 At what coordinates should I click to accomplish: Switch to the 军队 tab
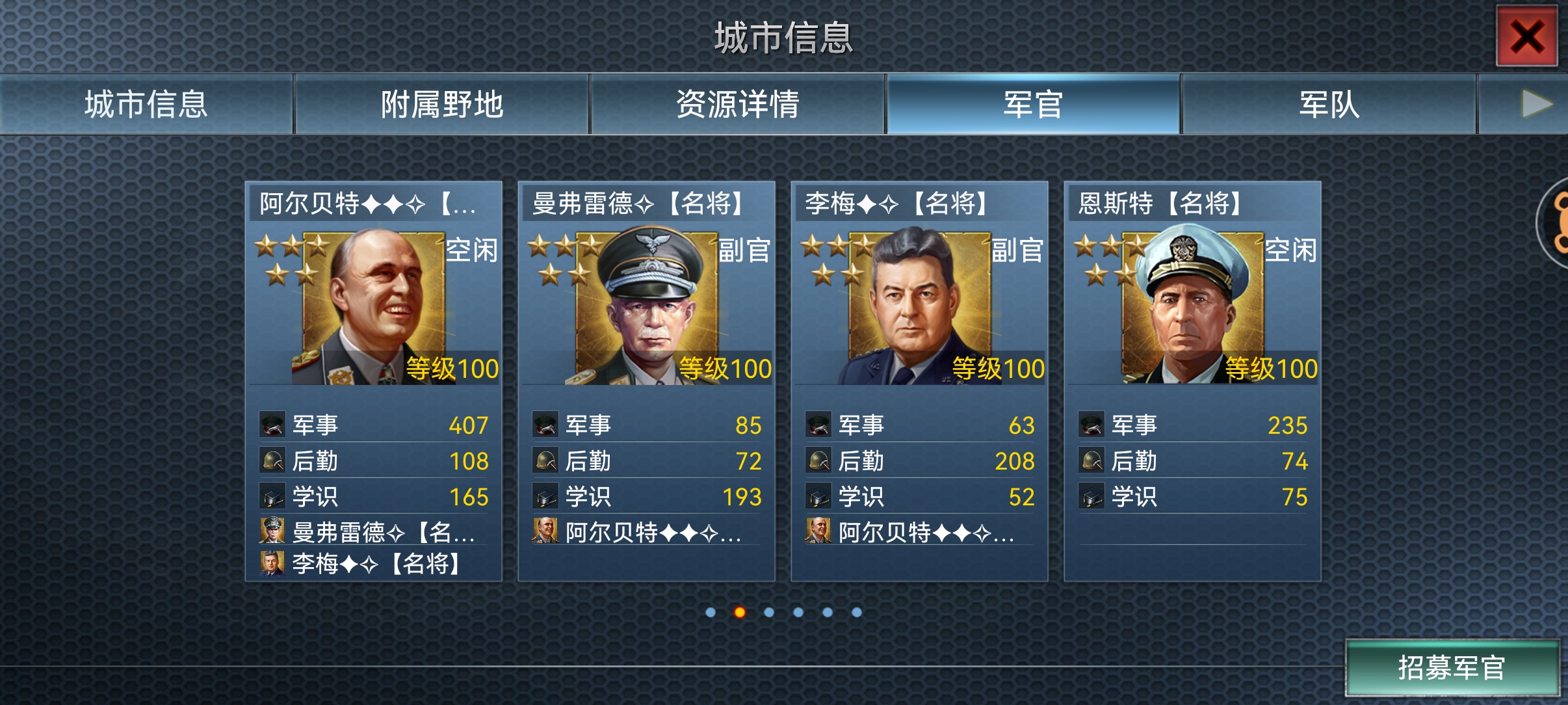pos(1329,104)
